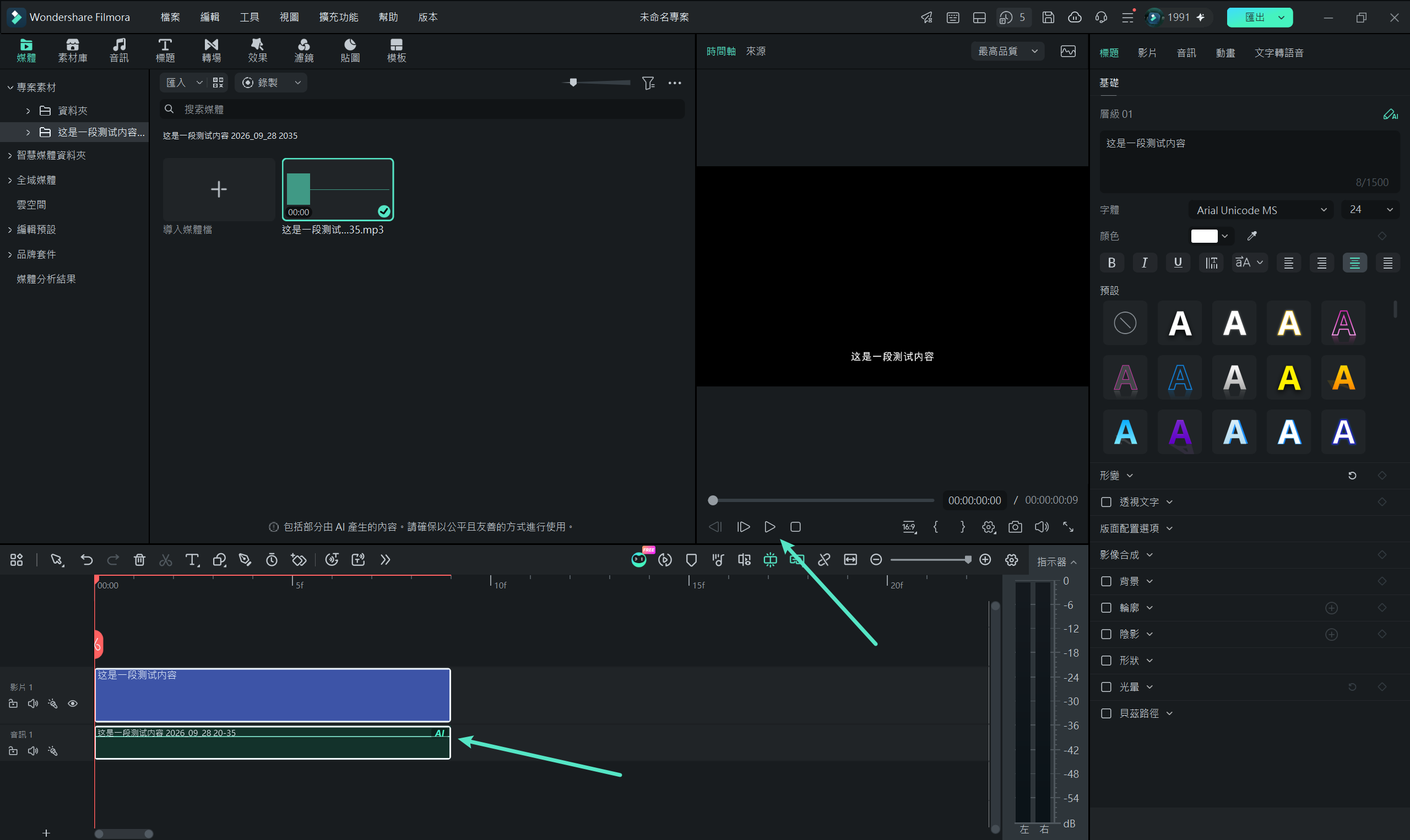
Task: Enable the 輪廓 outline checkbox
Action: point(1106,608)
